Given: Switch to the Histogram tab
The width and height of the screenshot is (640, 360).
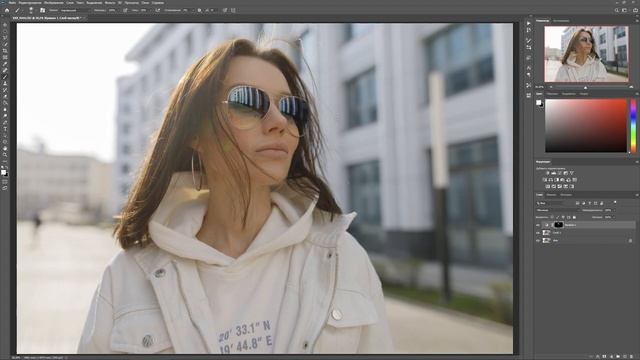Looking at the screenshot, I should [561, 20].
